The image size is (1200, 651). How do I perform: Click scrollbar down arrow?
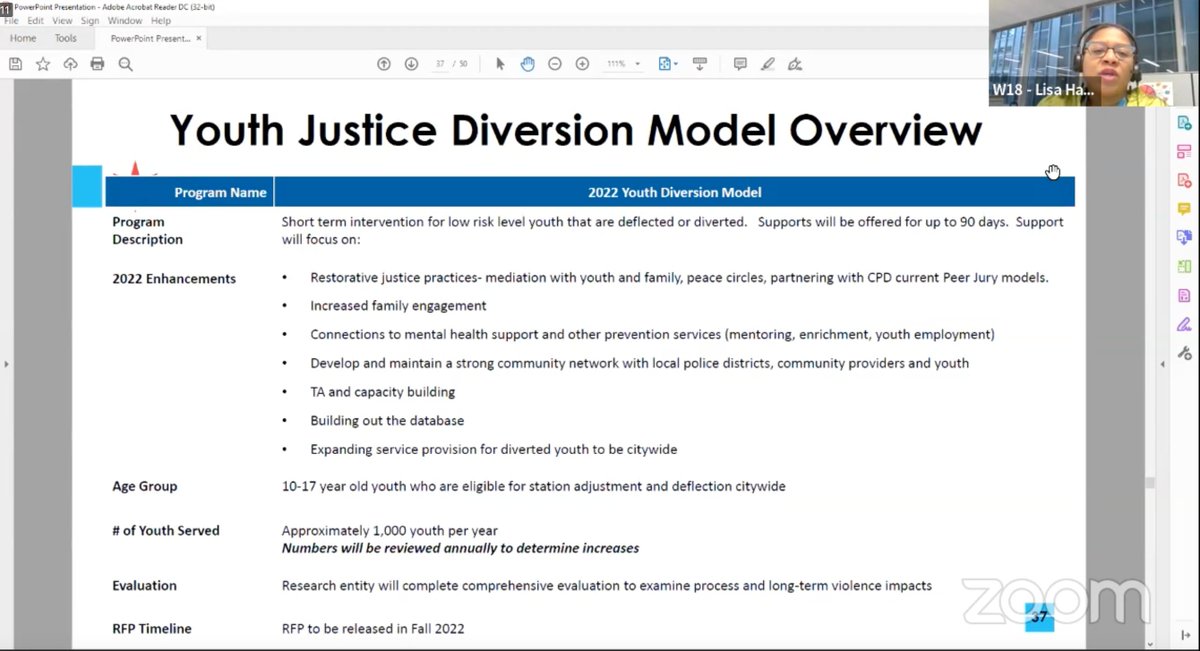click(1150, 645)
